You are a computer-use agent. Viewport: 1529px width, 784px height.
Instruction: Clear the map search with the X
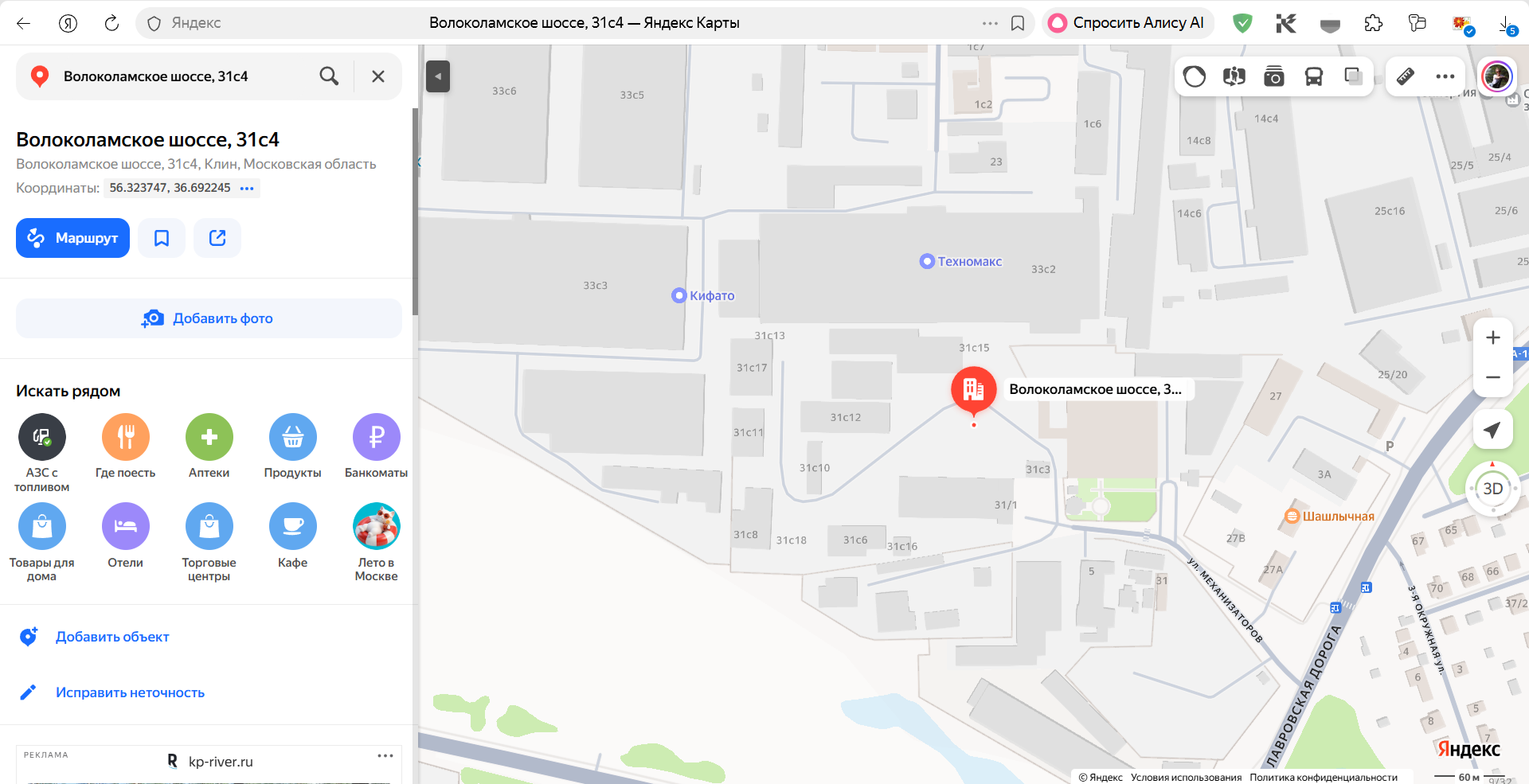(378, 76)
